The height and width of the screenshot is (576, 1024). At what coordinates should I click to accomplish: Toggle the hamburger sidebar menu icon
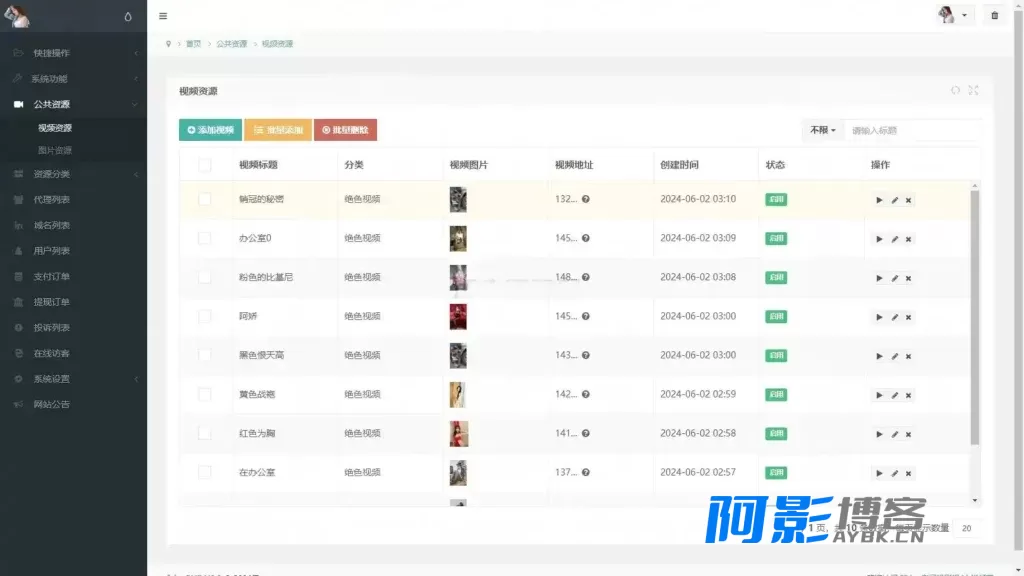click(x=163, y=16)
